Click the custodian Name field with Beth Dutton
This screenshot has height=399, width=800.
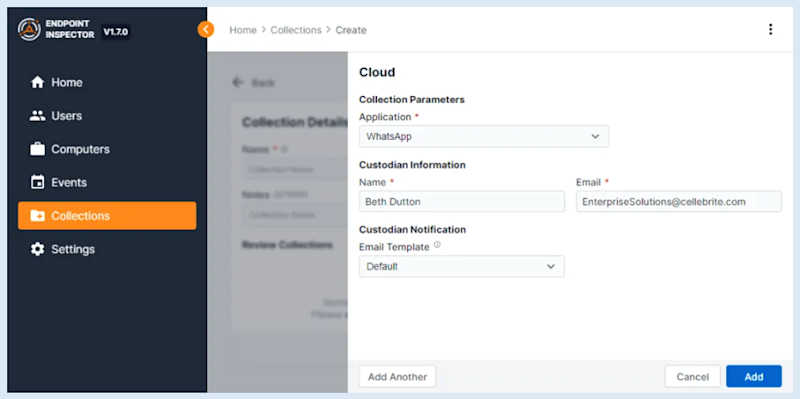point(462,202)
